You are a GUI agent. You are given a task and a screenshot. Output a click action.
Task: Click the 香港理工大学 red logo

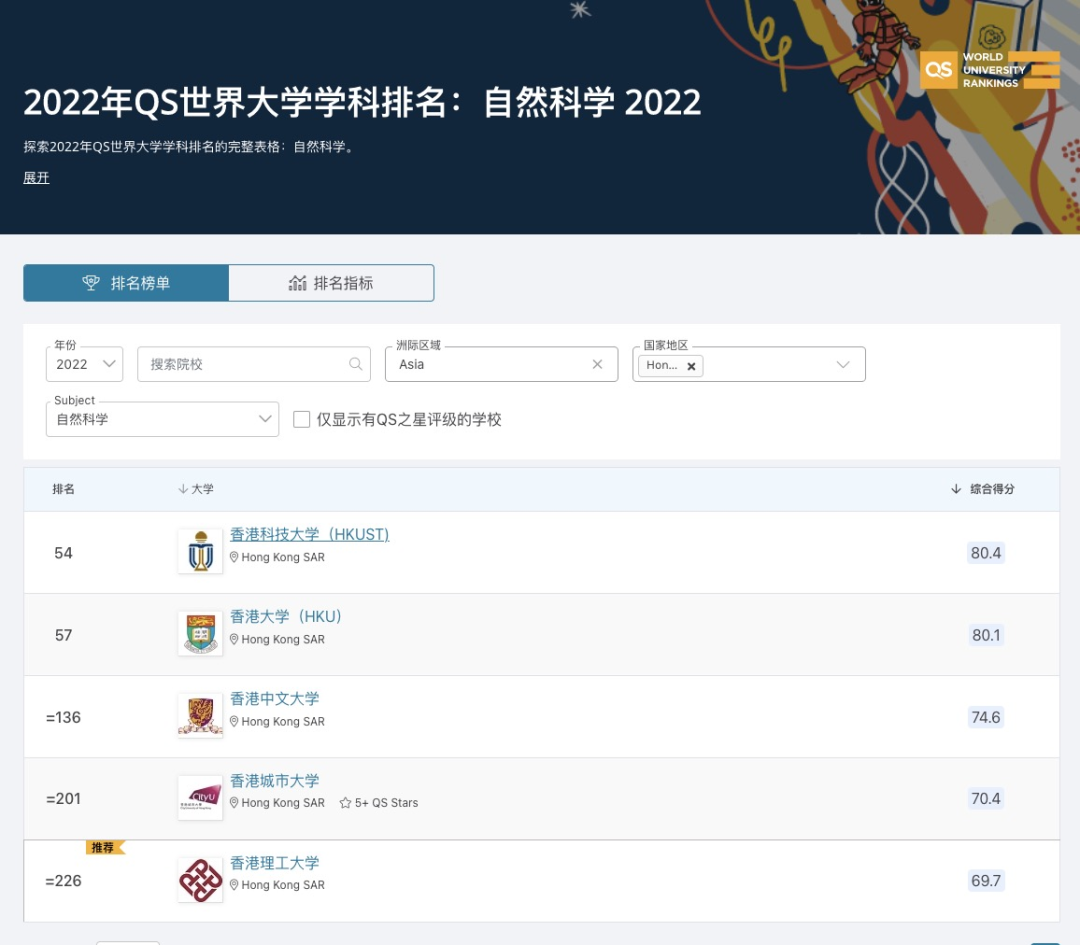click(200, 880)
